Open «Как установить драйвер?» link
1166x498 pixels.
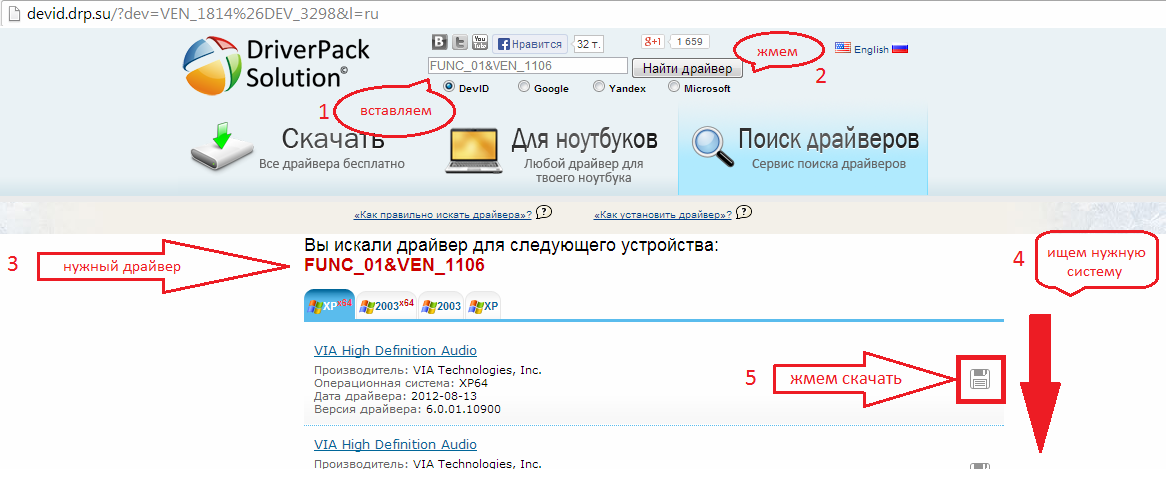pos(663,215)
